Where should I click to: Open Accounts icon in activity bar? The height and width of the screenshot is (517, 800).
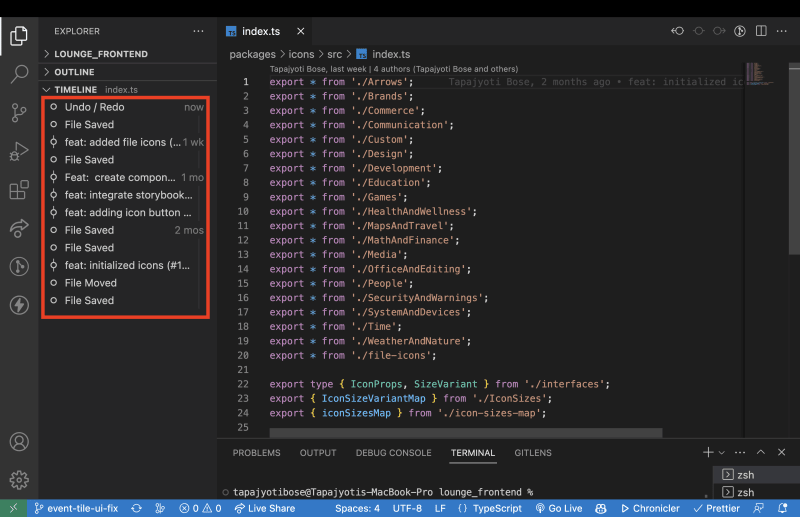19,441
